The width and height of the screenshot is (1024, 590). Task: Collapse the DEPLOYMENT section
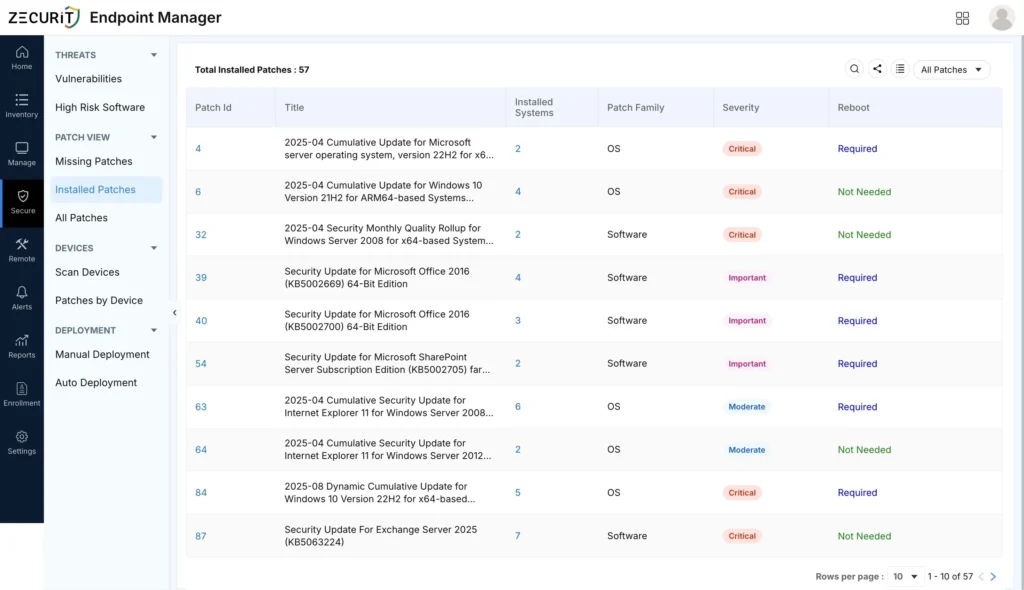tap(153, 331)
